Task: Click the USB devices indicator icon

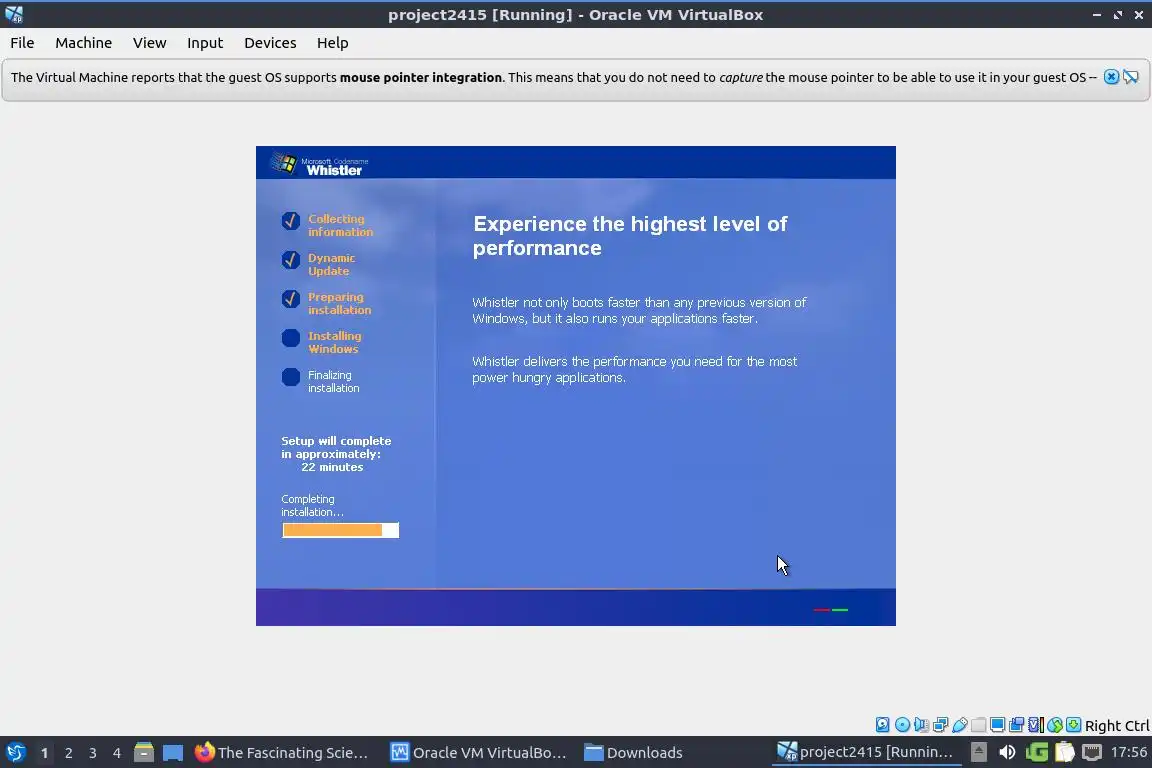Action: 960,725
